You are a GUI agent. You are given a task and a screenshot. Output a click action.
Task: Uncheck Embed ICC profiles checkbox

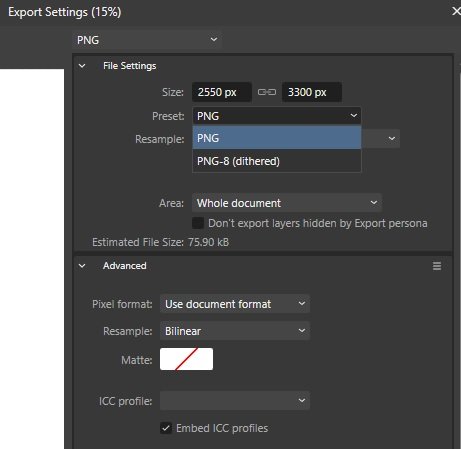coord(166,428)
